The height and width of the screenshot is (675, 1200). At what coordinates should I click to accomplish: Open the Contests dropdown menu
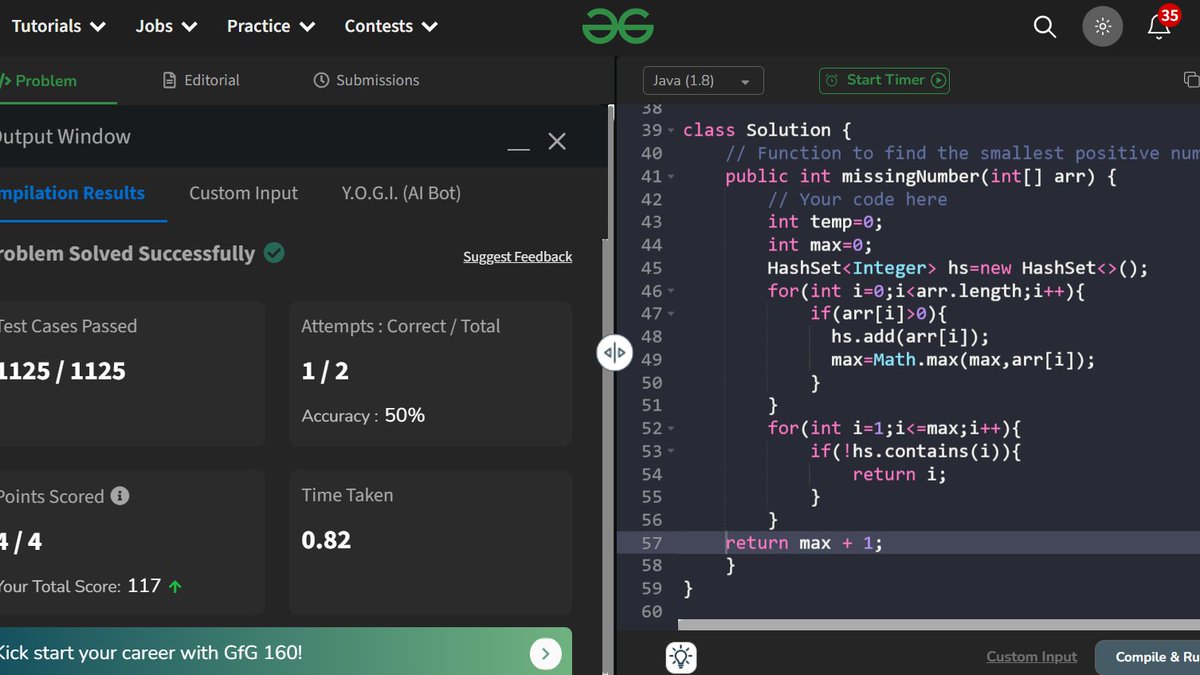[391, 26]
